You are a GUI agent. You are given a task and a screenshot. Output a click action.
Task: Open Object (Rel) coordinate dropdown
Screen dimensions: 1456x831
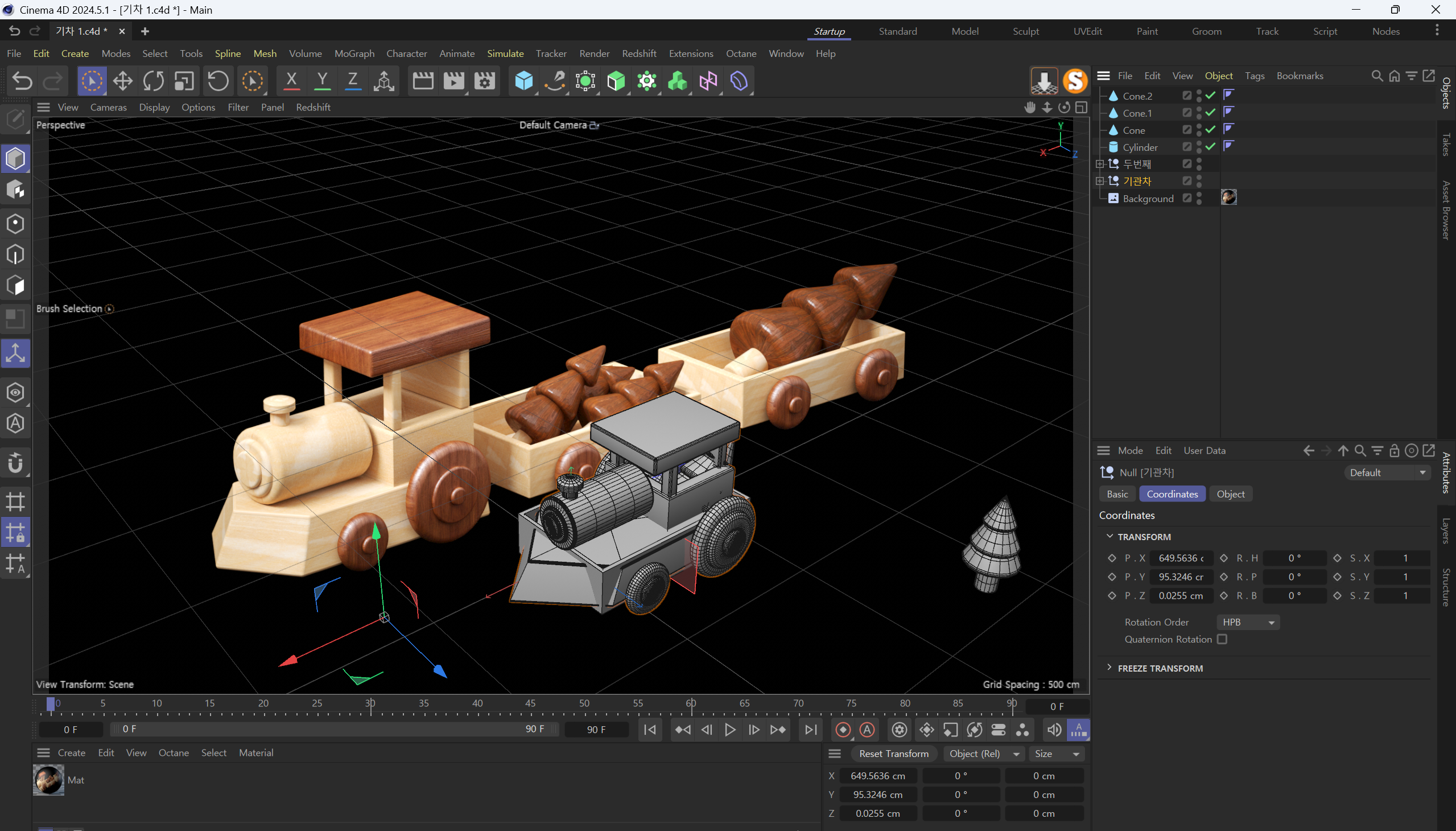click(984, 754)
